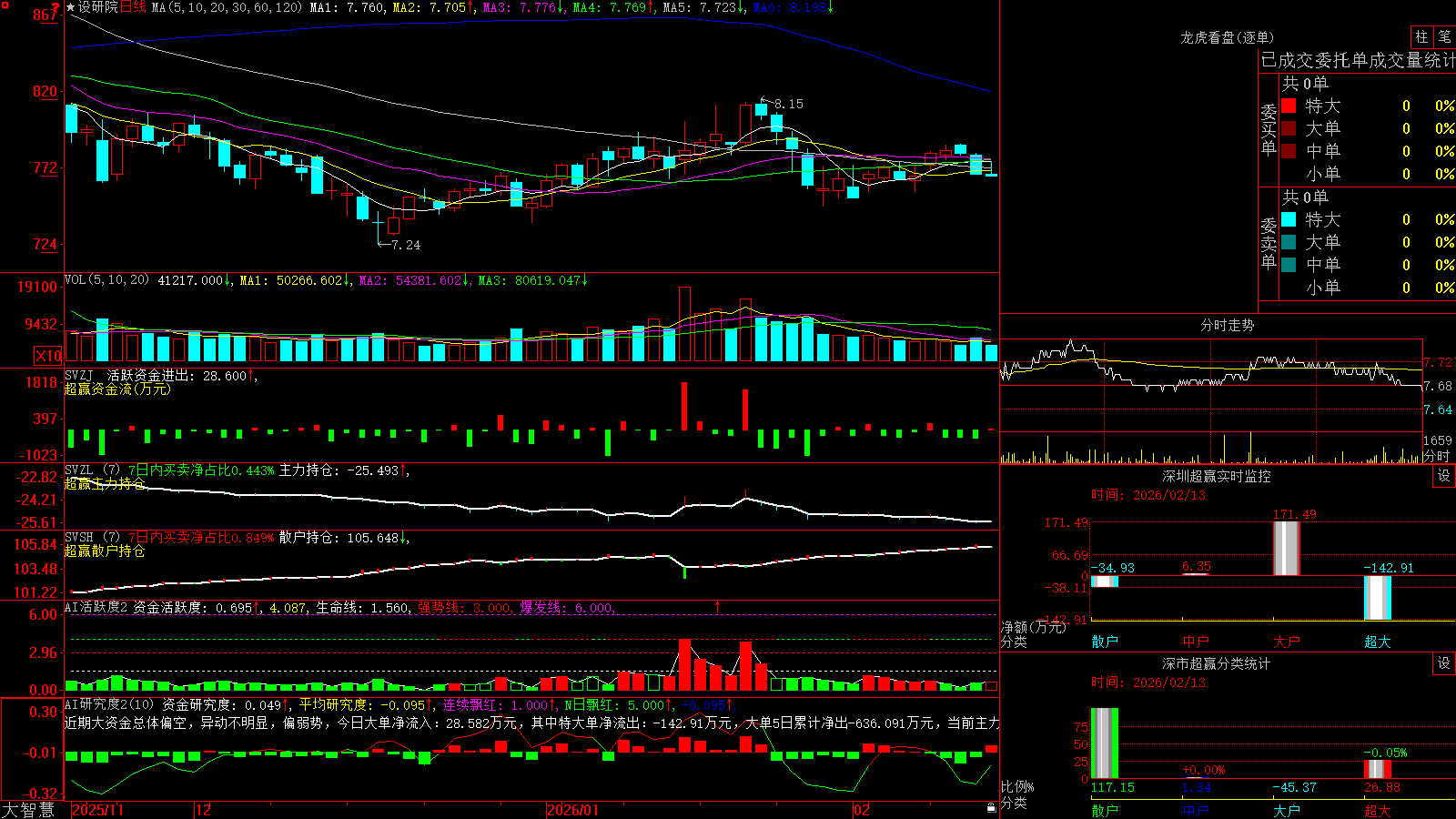Click the 委买单 vertical section label
Screen dimensions: 1456x819
coord(1269,130)
